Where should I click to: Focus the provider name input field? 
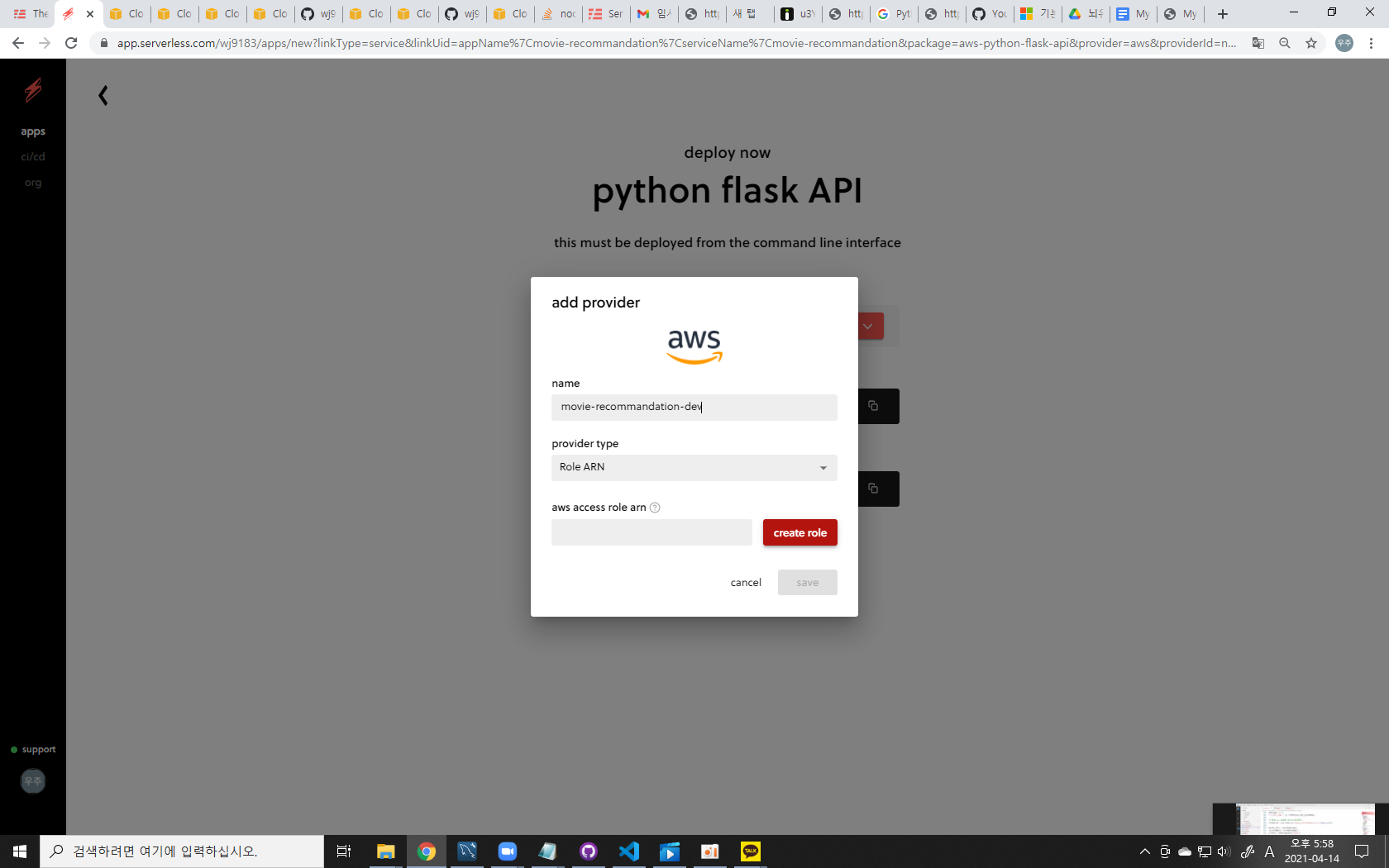click(694, 407)
